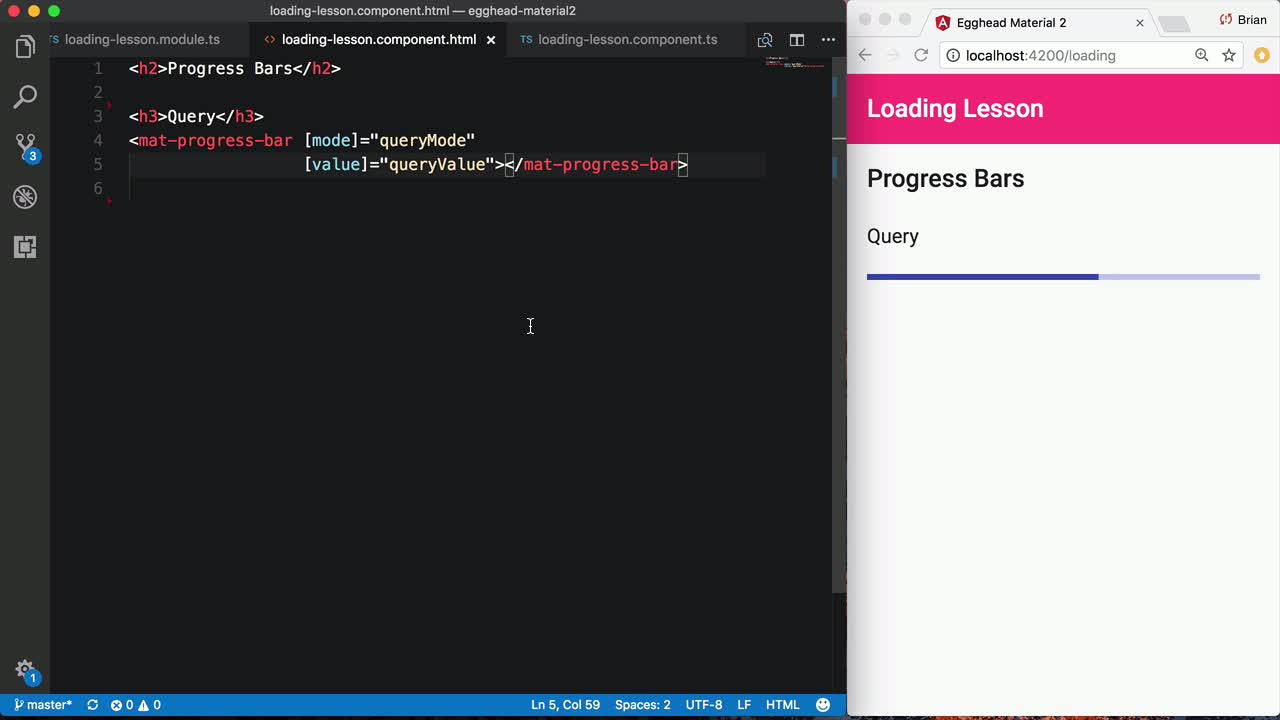Open the Brian profile menu in Chrome
Screen dimensions: 1280x720
pos(1243,19)
